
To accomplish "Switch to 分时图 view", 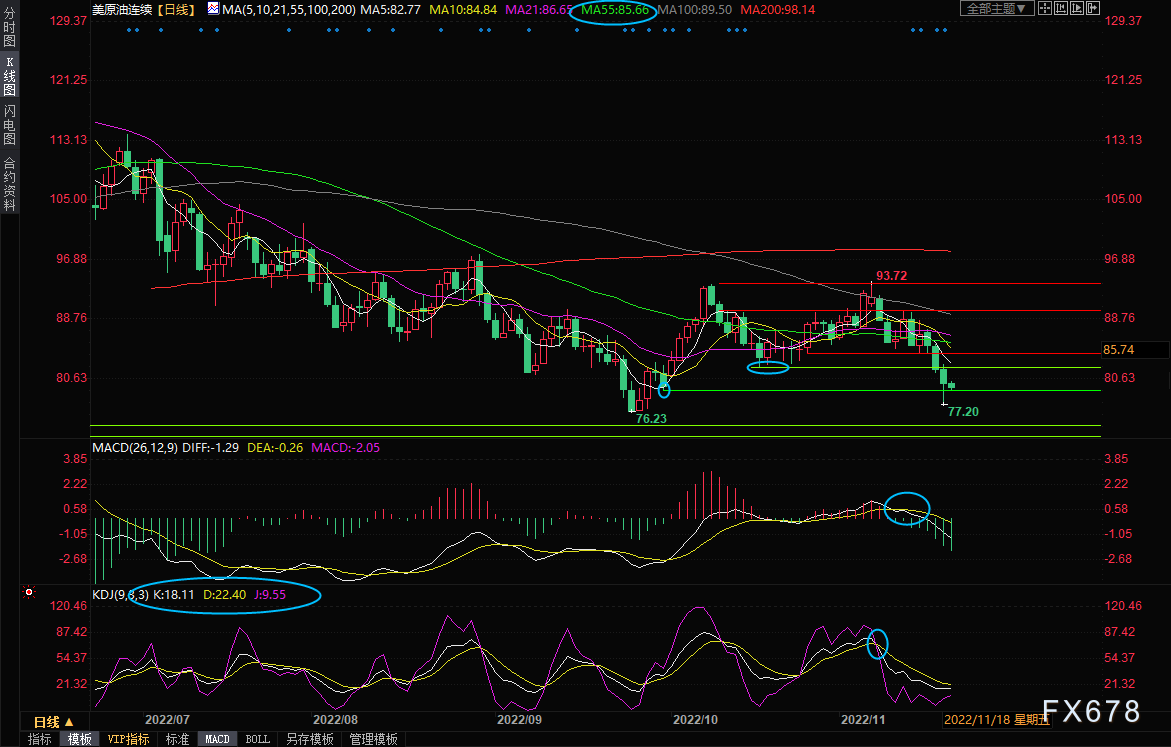I will point(10,28).
